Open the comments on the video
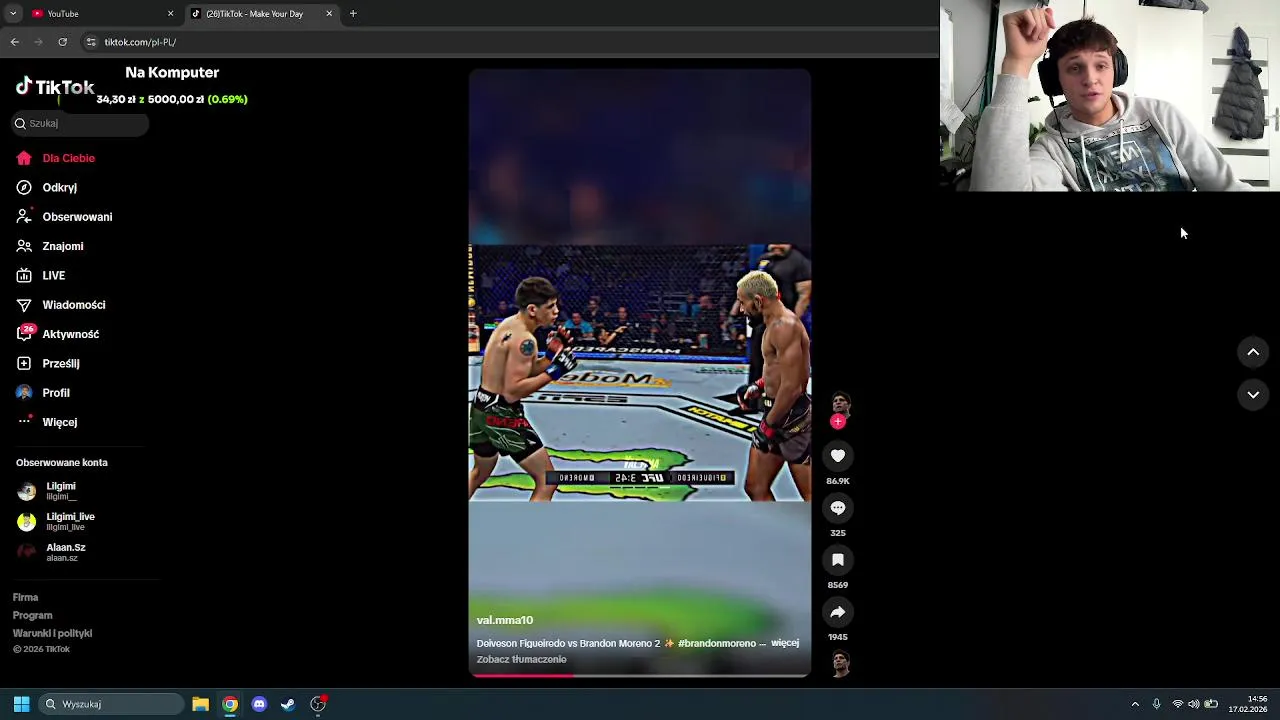The image size is (1280, 720). click(838, 508)
